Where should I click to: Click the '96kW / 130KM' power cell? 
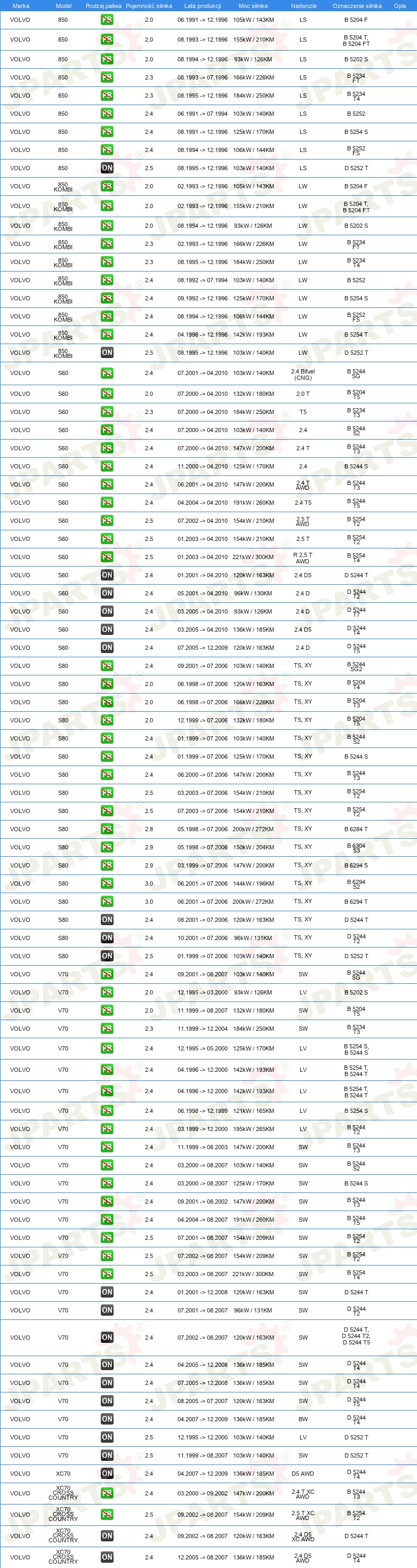pos(253,593)
